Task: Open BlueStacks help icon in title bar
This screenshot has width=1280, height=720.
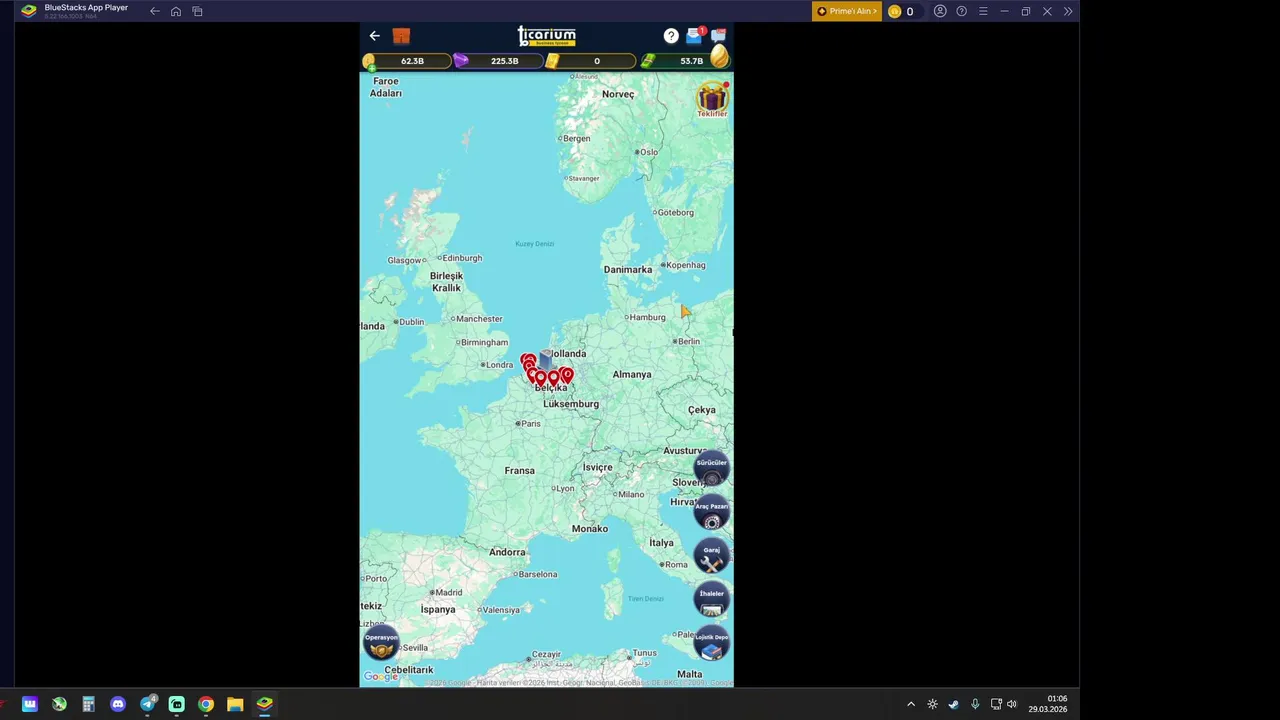Action: click(x=962, y=11)
